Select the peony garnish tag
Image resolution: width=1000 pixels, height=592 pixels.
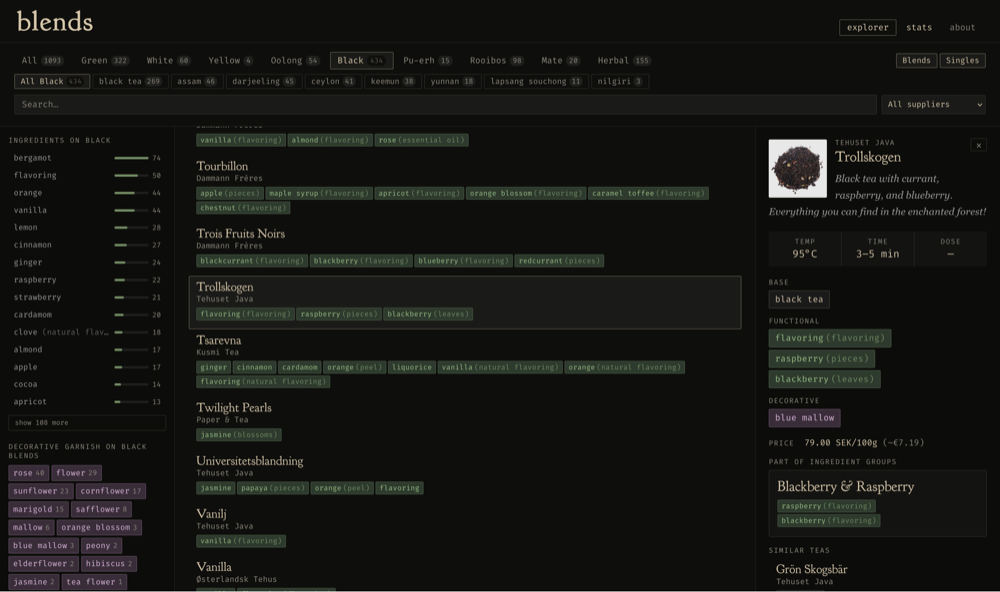(x=101, y=546)
